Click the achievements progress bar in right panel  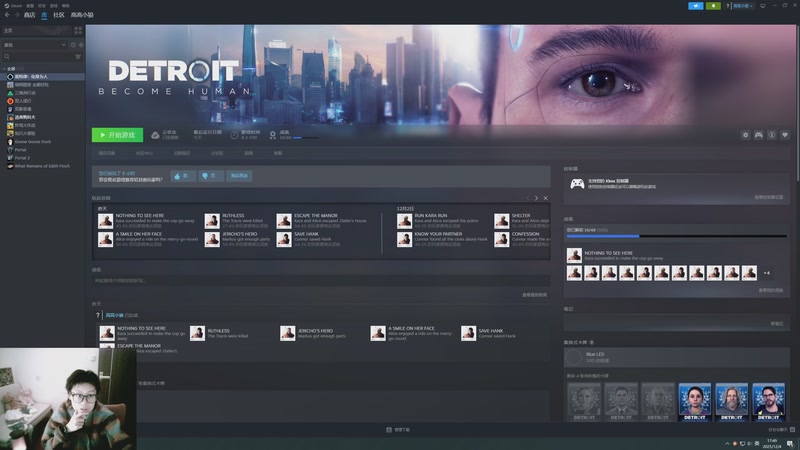point(677,236)
